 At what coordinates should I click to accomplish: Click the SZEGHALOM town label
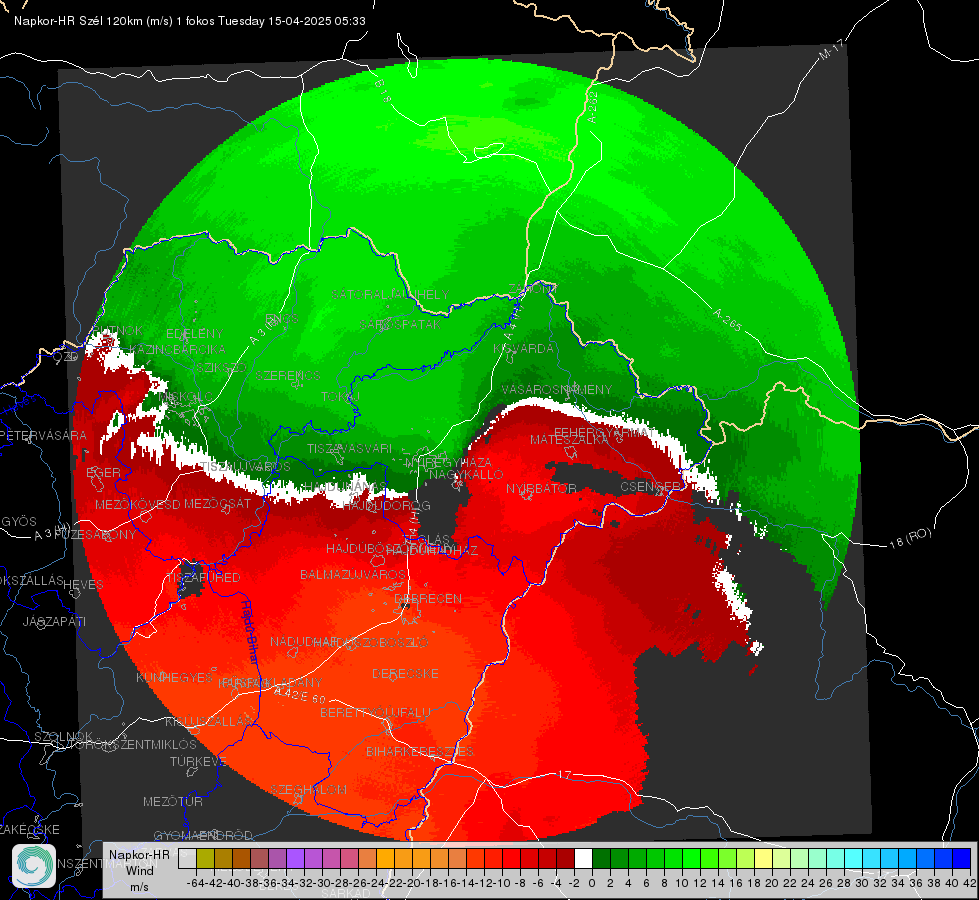click(x=308, y=789)
